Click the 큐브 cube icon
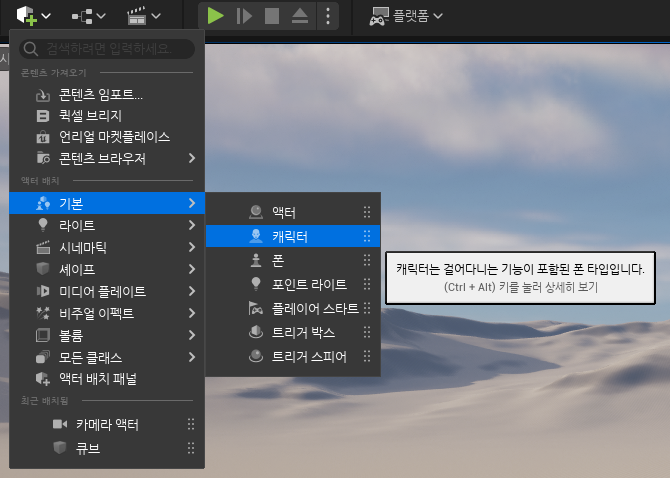The width and height of the screenshot is (670, 478). pyautogui.click(x=60, y=448)
